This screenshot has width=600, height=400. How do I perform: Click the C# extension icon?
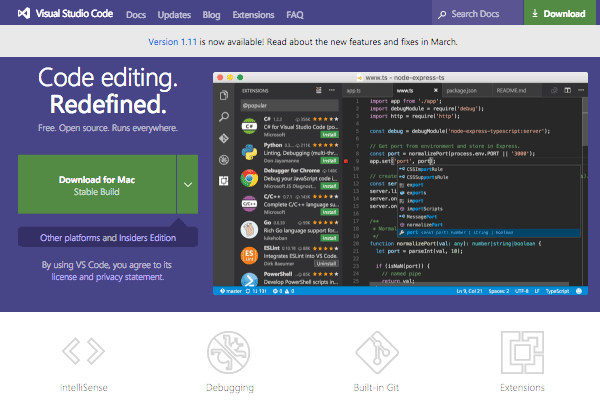(x=249, y=126)
